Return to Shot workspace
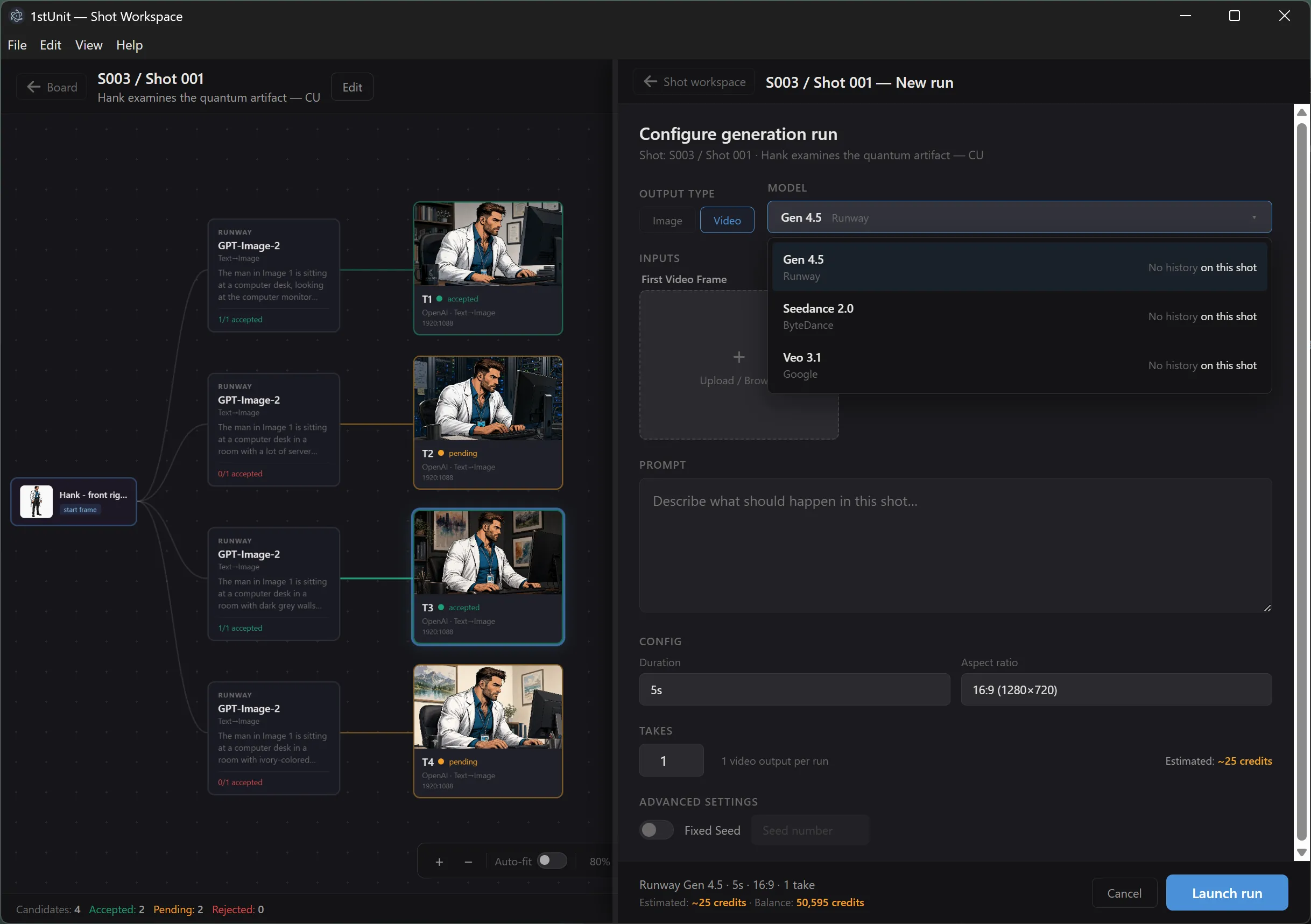The height and width of the screenshot is (924, 1311). click(694, 82)
